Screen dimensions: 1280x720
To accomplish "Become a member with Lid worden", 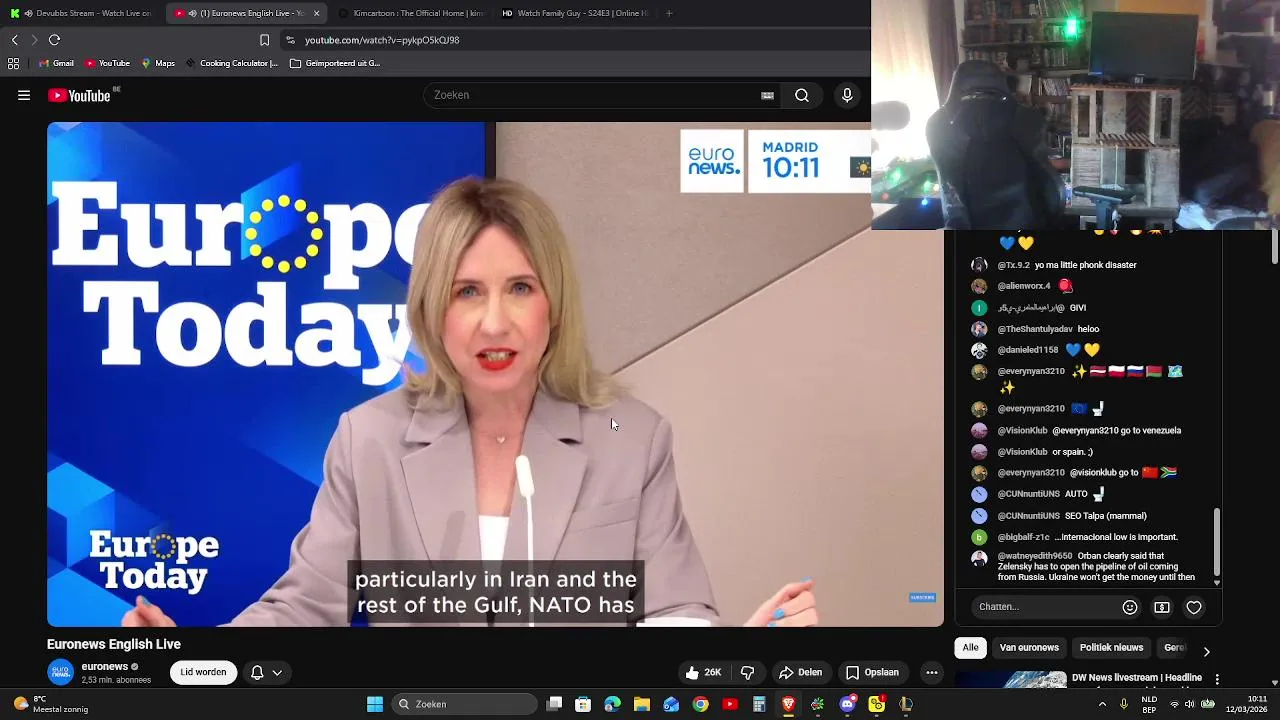I will pos(203,672).
